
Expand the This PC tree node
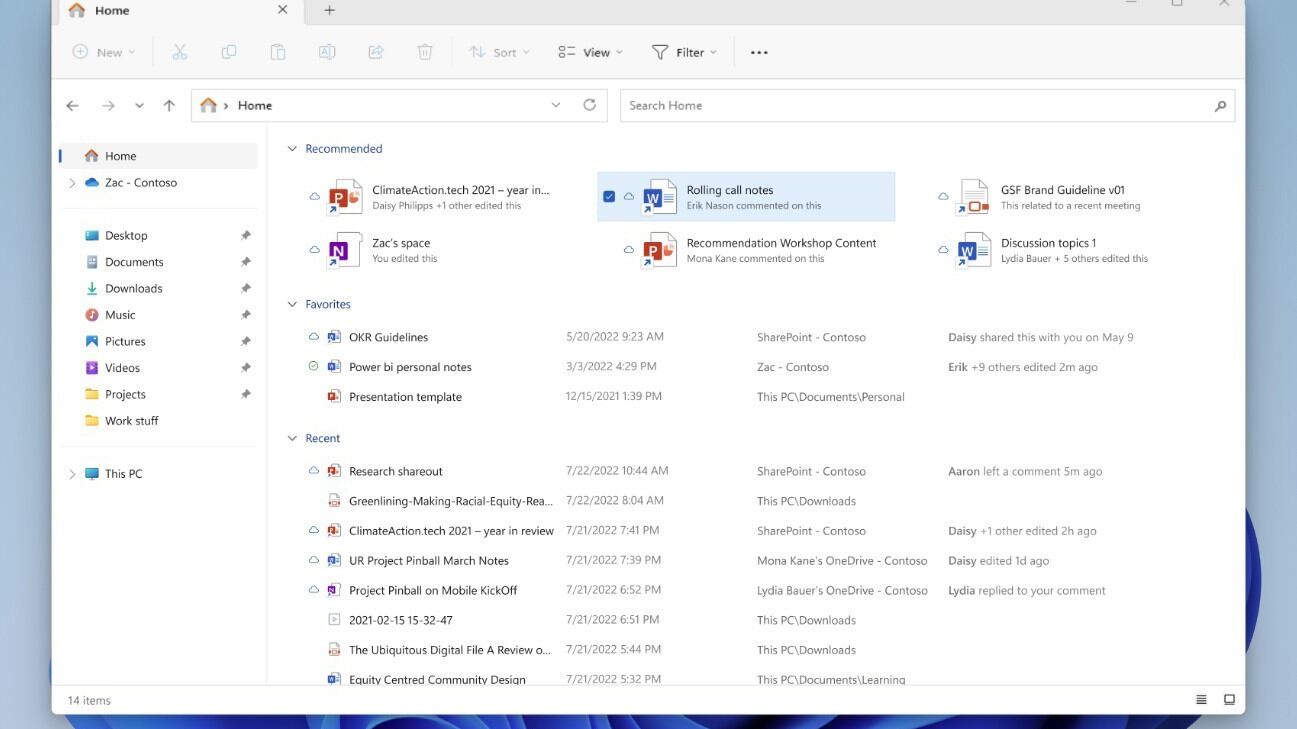[72, 474]
